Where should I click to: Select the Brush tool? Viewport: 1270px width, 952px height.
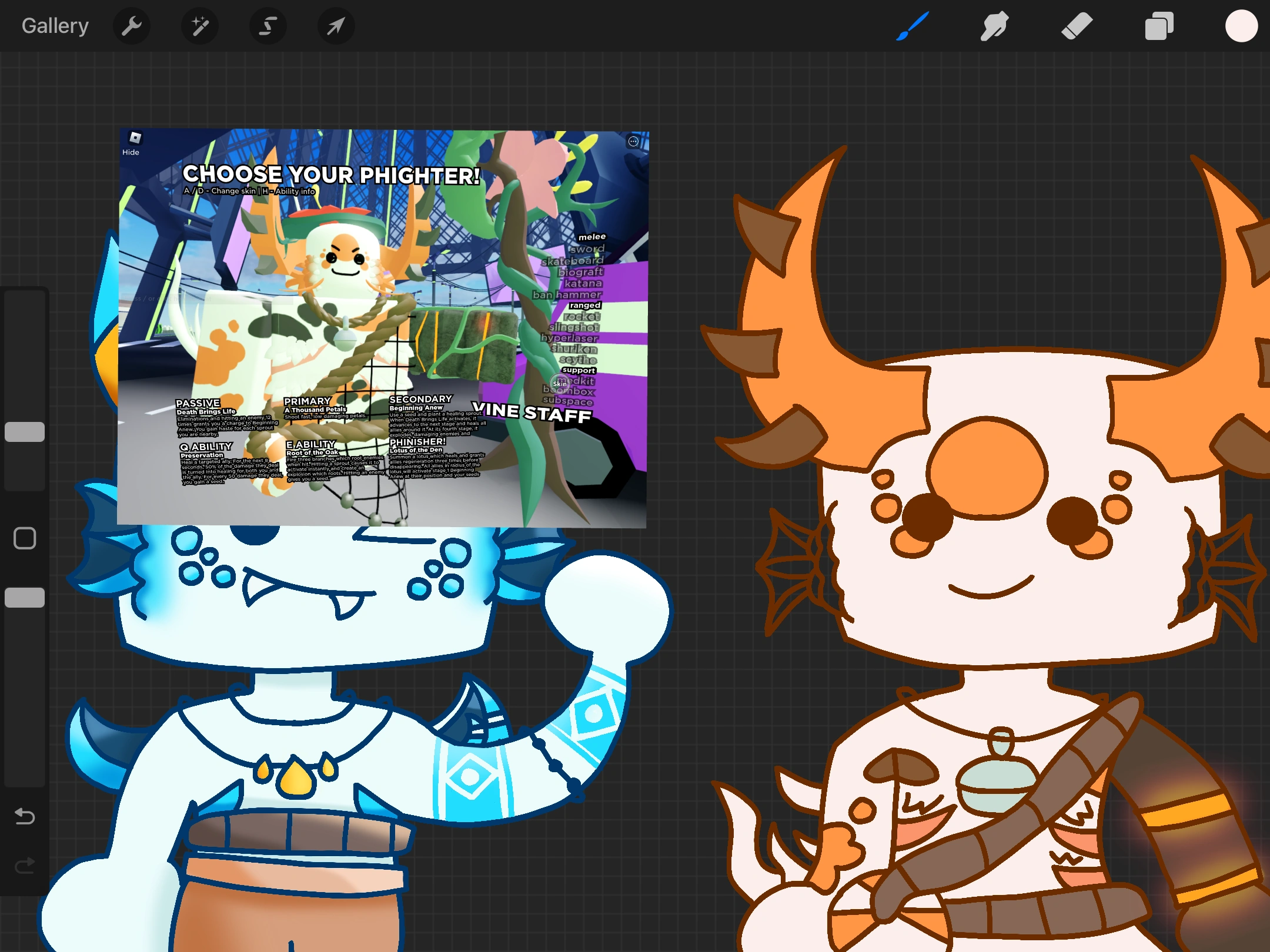pos(913,26)
